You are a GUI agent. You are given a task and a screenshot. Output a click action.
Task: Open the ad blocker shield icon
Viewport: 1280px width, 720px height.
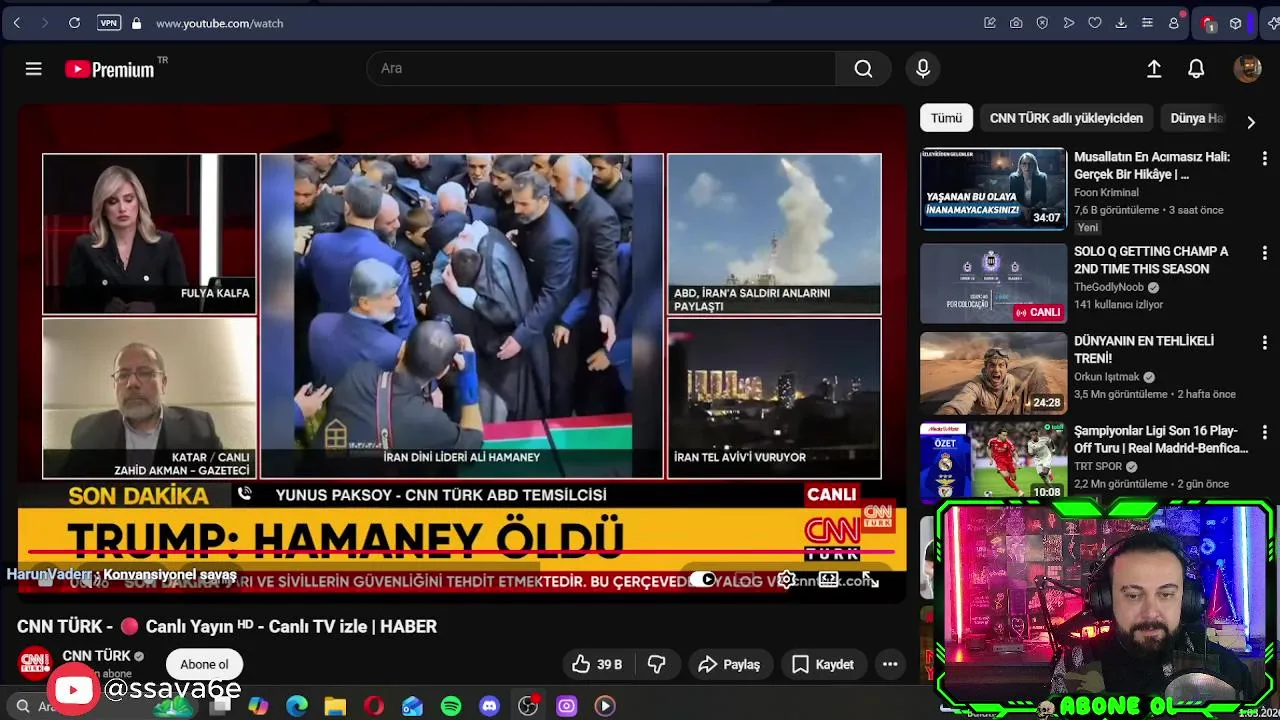[1042, 23]
